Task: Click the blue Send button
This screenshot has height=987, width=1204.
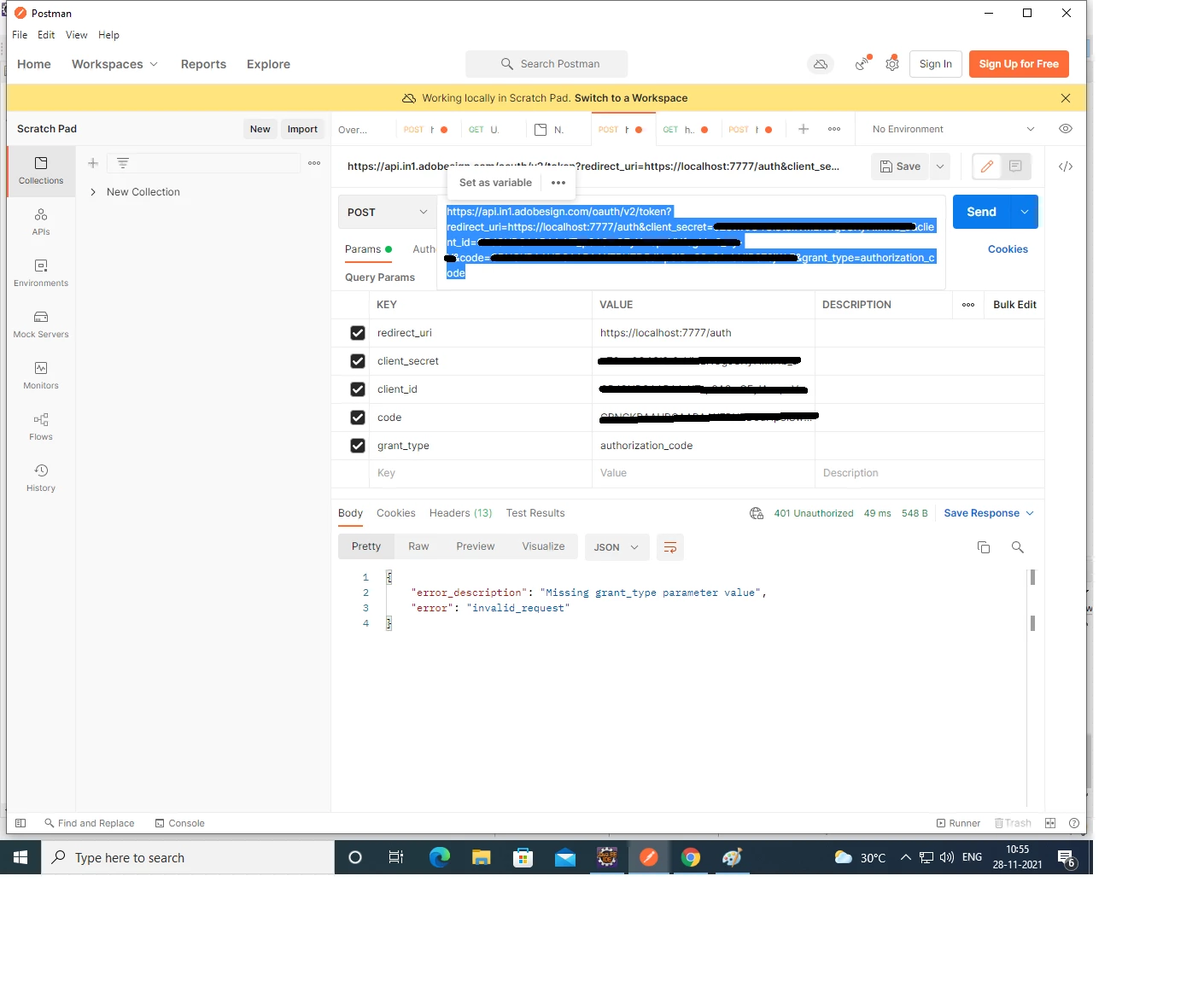Action: coord(982,213)
